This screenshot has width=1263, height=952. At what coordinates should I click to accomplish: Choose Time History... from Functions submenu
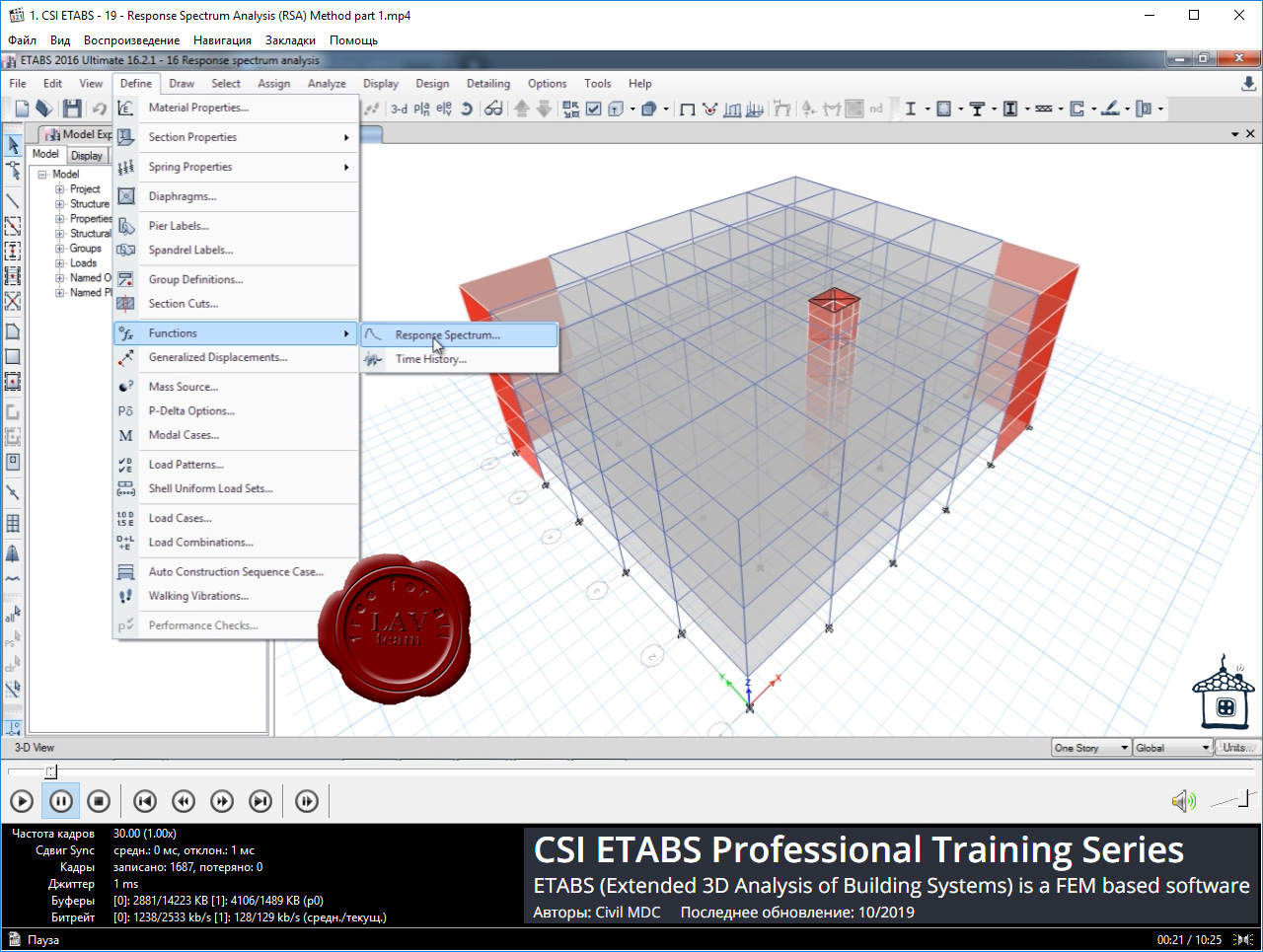[460, 359]
